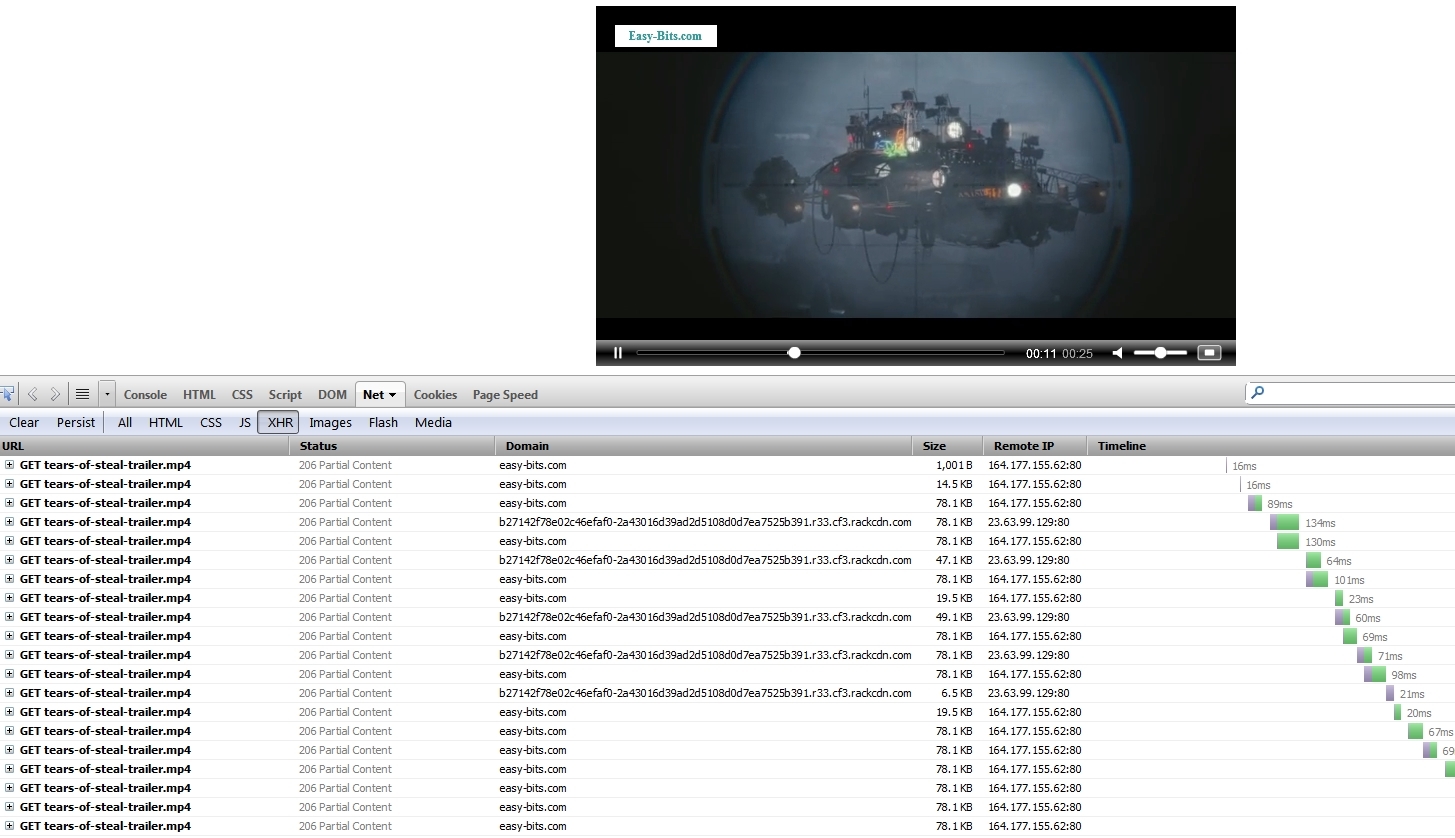
Task: Switch to the Console panel tab
Action: click(x=145, y=395)
